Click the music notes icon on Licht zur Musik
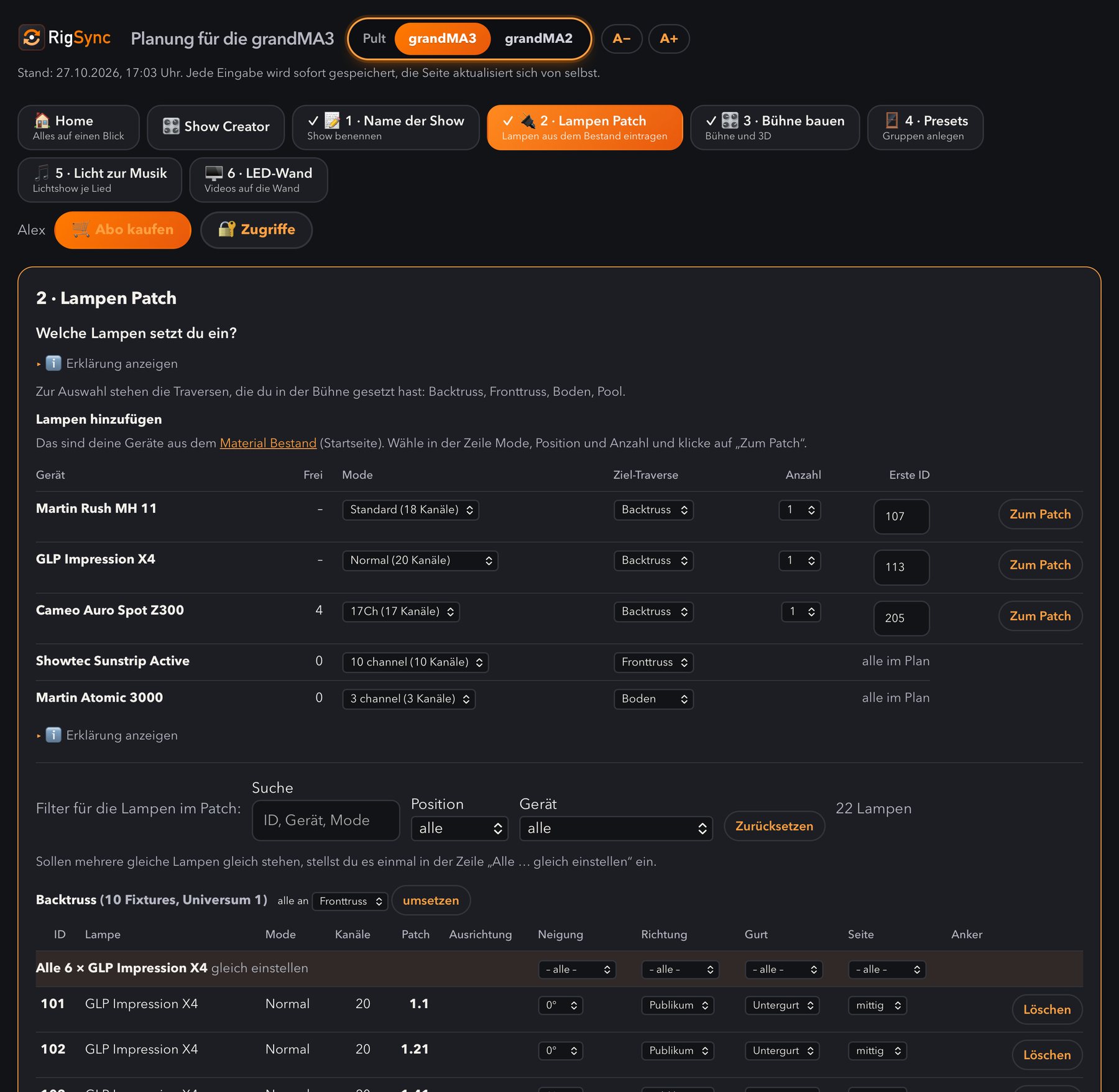The height and width of the screenshot is (1092, 1119). click(42, 173)
